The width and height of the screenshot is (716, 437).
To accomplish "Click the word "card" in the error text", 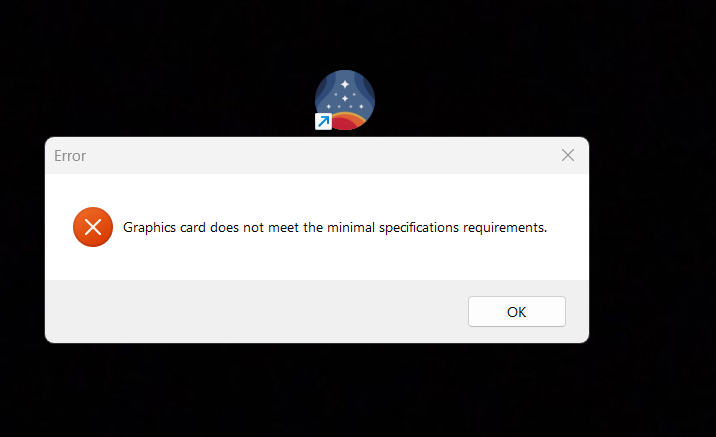I will pos(193,227).
